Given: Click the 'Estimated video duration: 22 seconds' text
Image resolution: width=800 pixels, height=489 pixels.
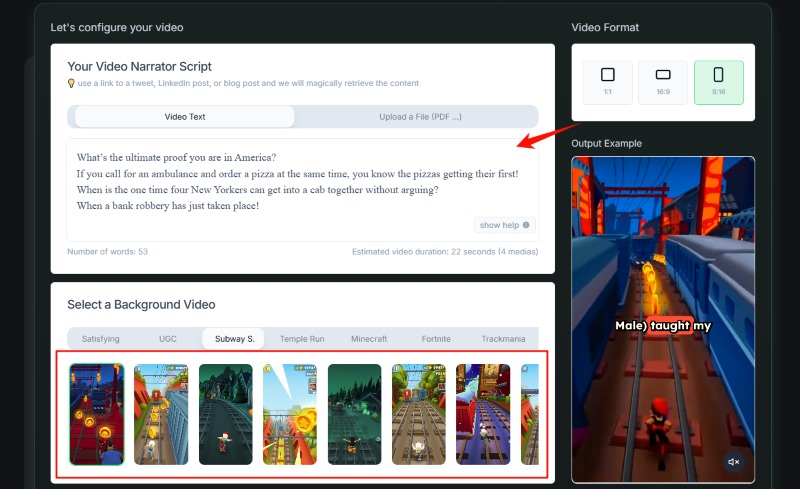Looking at the screenshot, I should (423, 252).
